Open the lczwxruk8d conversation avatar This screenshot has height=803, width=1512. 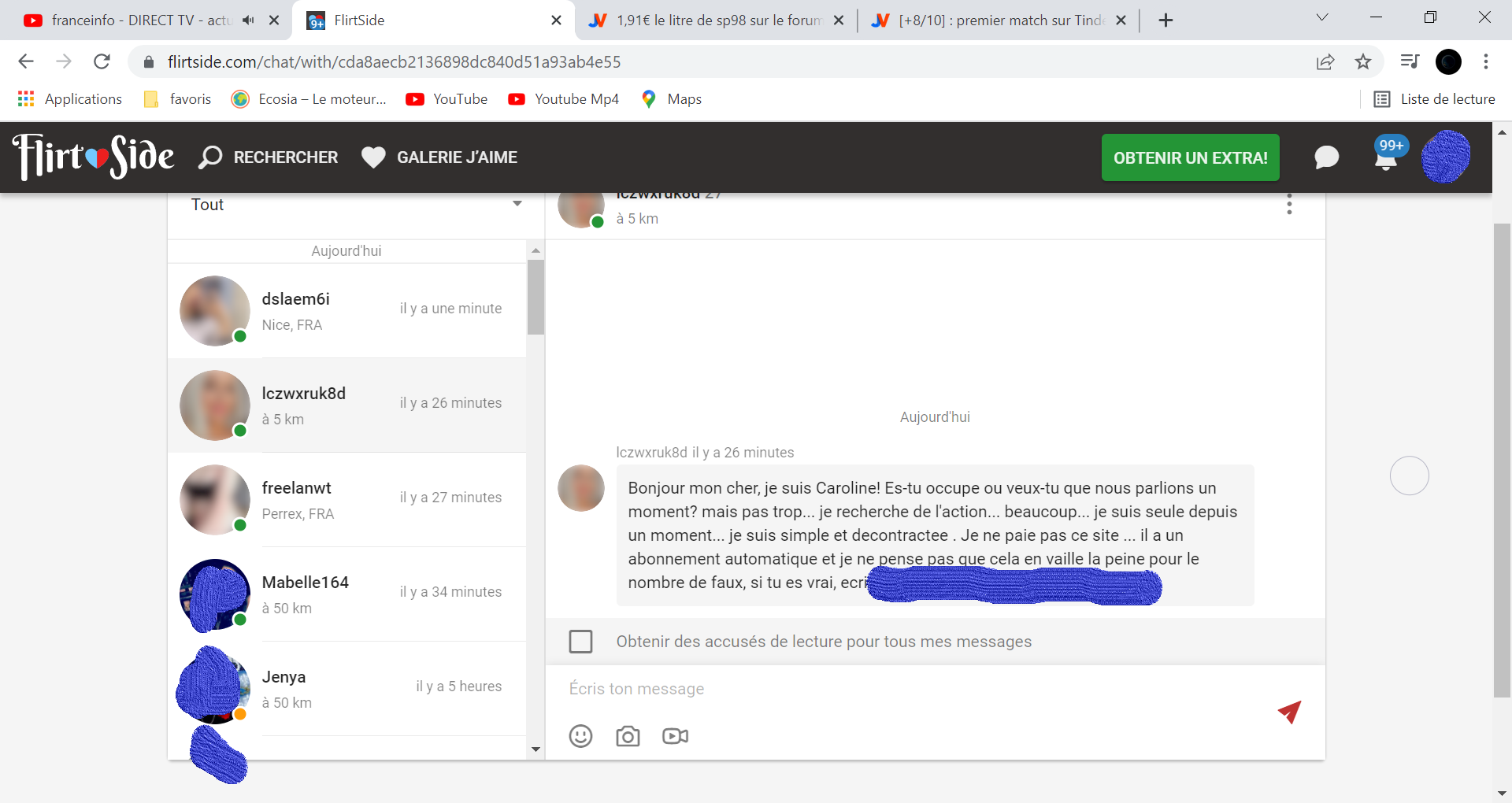point(215,405)
